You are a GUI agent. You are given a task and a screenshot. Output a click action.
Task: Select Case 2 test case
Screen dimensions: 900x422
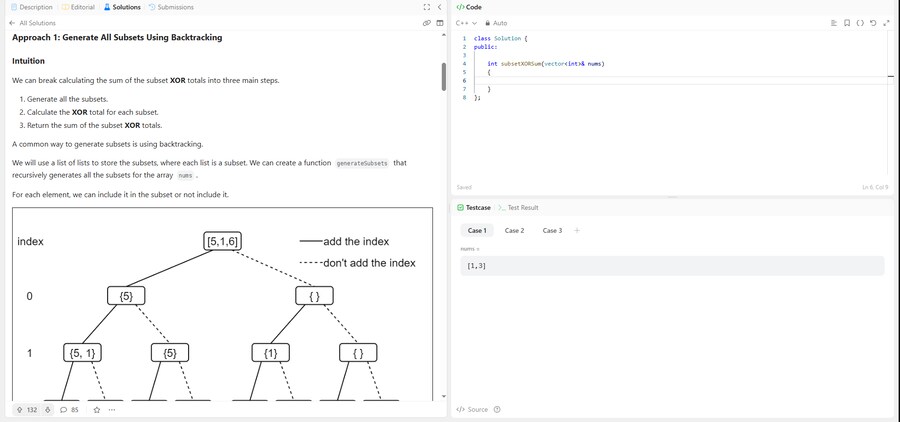(514, 230)
